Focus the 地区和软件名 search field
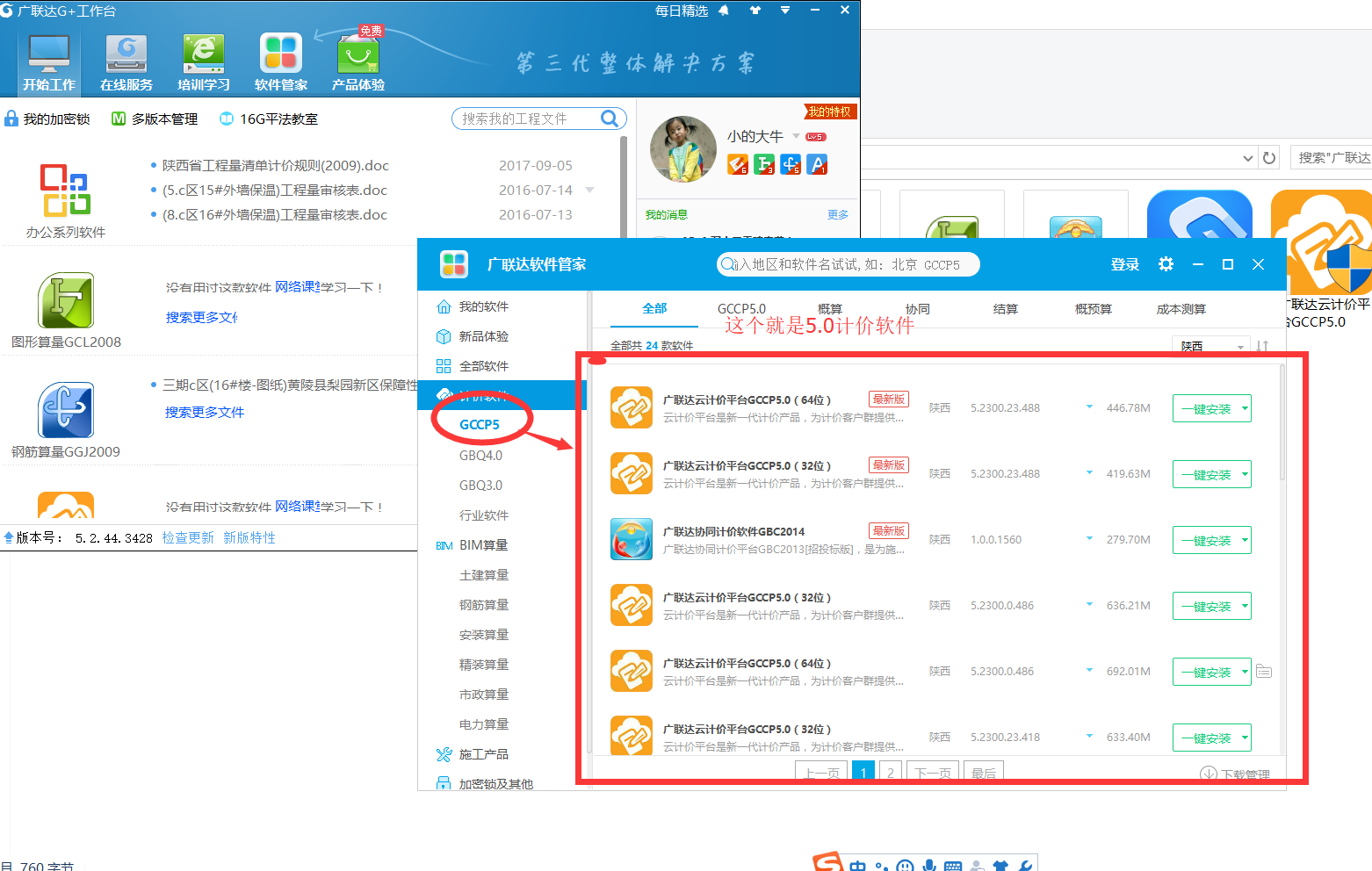Image resolution: width=1372 pixels, height=871 pixels. coord(848,264)
